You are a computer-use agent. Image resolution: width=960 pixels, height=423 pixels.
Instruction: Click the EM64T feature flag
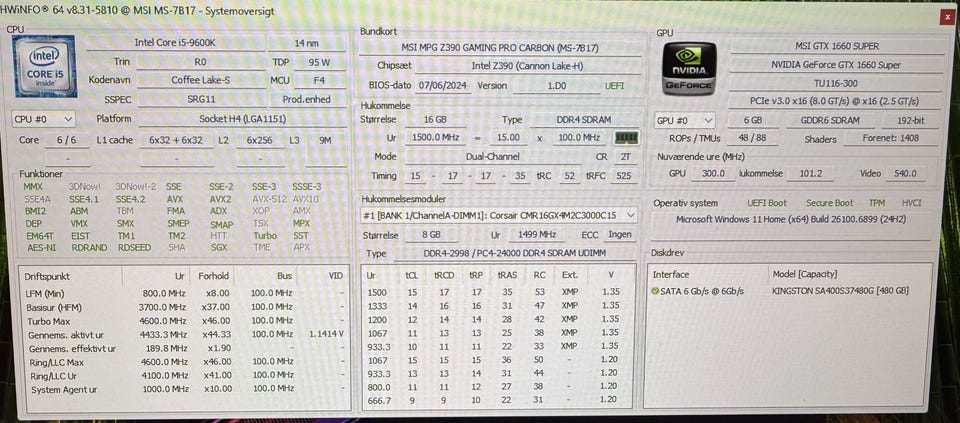coord(40,236)
